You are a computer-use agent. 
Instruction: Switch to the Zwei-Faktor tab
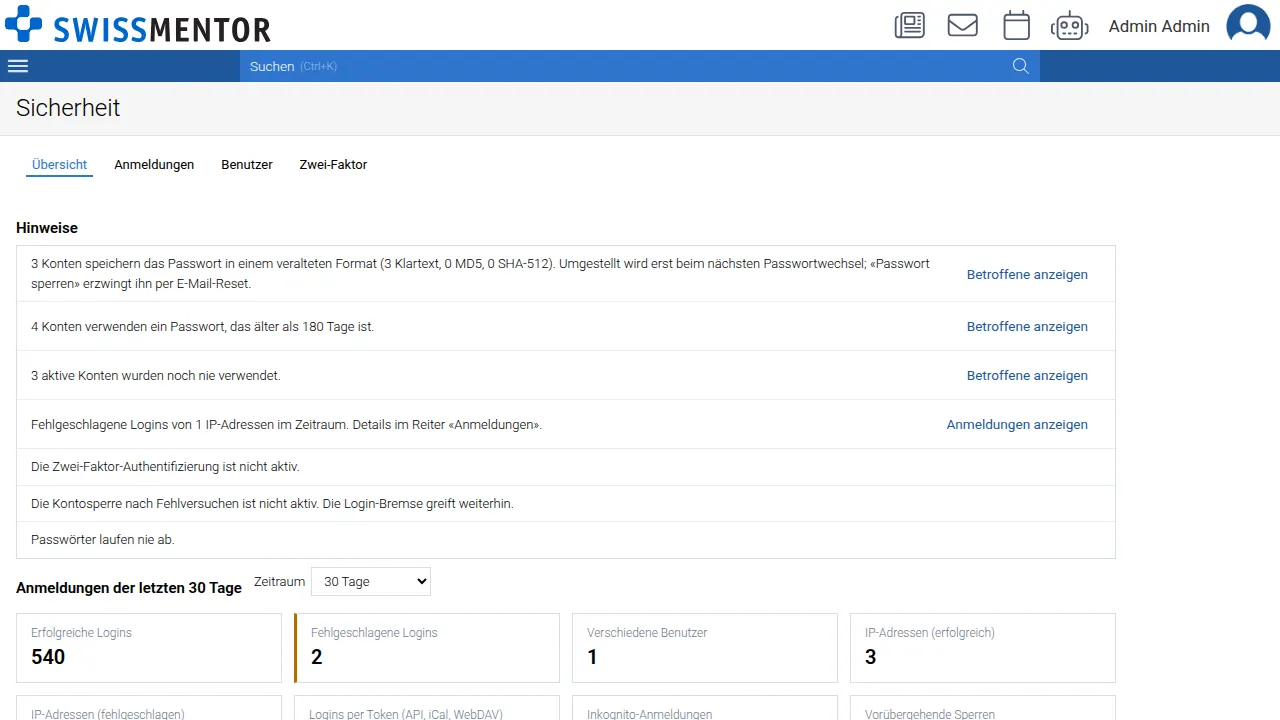click(333, 165)
